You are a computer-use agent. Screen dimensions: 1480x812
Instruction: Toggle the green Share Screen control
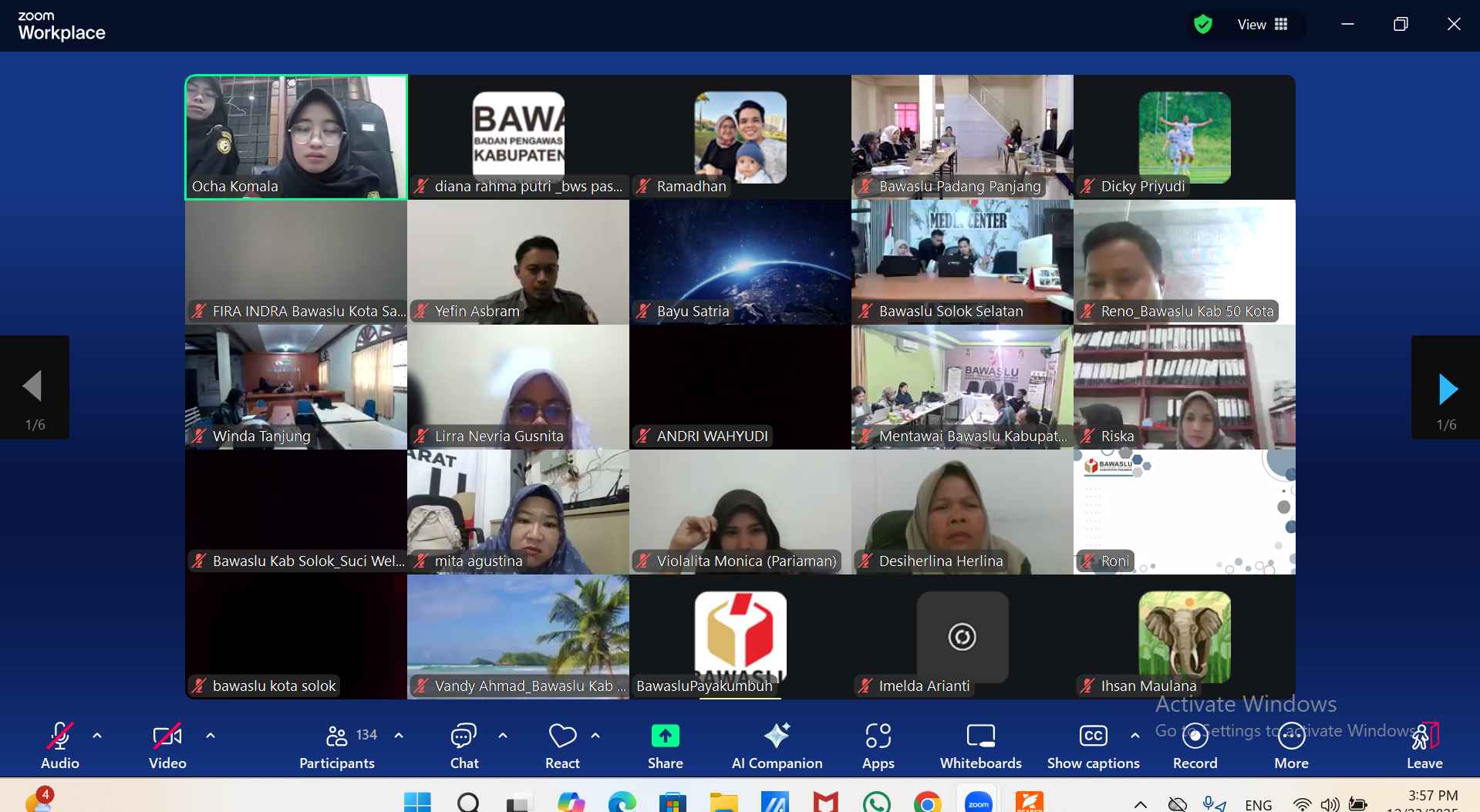665,736
